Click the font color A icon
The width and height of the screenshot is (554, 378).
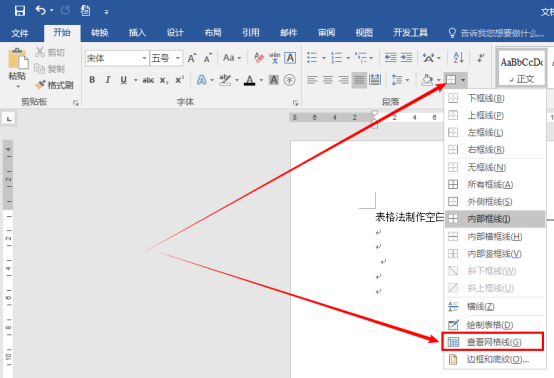tap(250, 80)
